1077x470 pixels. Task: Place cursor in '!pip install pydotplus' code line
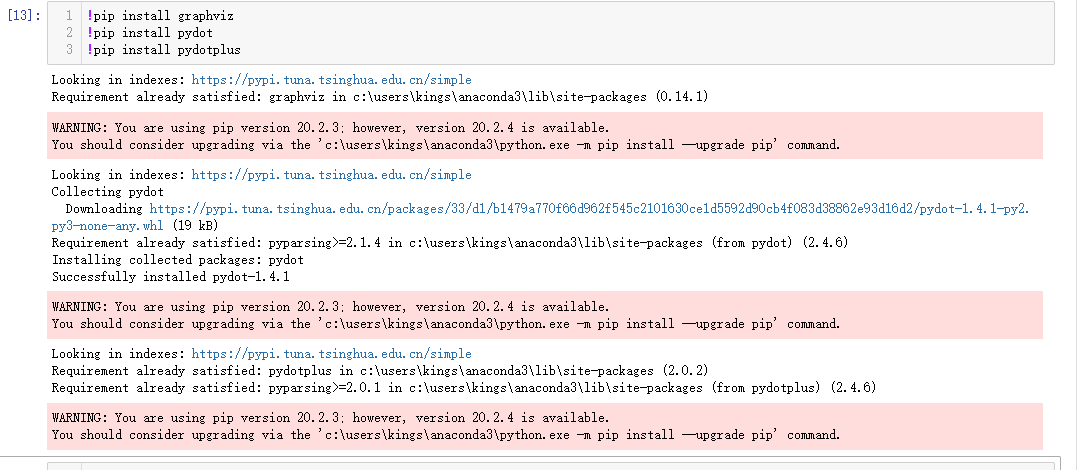point(164,49)
